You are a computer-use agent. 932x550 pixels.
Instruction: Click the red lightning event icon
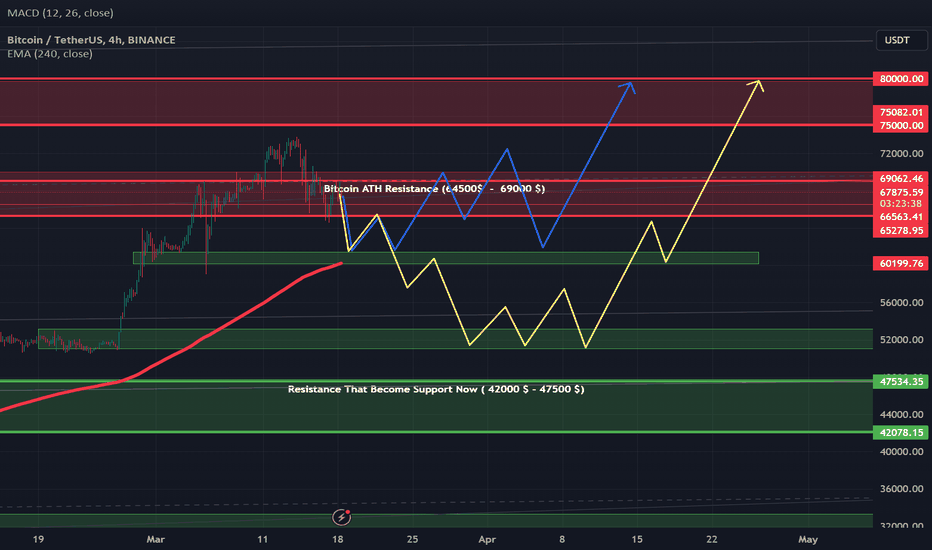343,517
